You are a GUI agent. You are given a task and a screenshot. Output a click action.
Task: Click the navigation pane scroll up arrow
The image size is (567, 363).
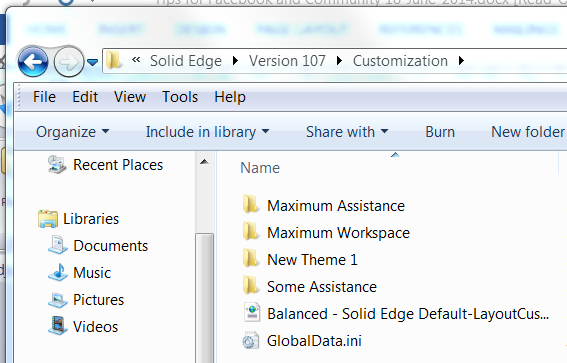[204, 162]
